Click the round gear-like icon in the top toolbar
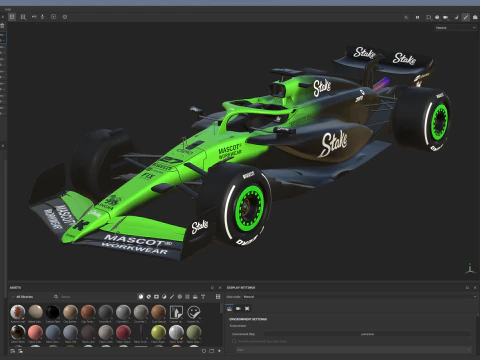The height and width of the screenshot is (360, 480). pos(65,17)
